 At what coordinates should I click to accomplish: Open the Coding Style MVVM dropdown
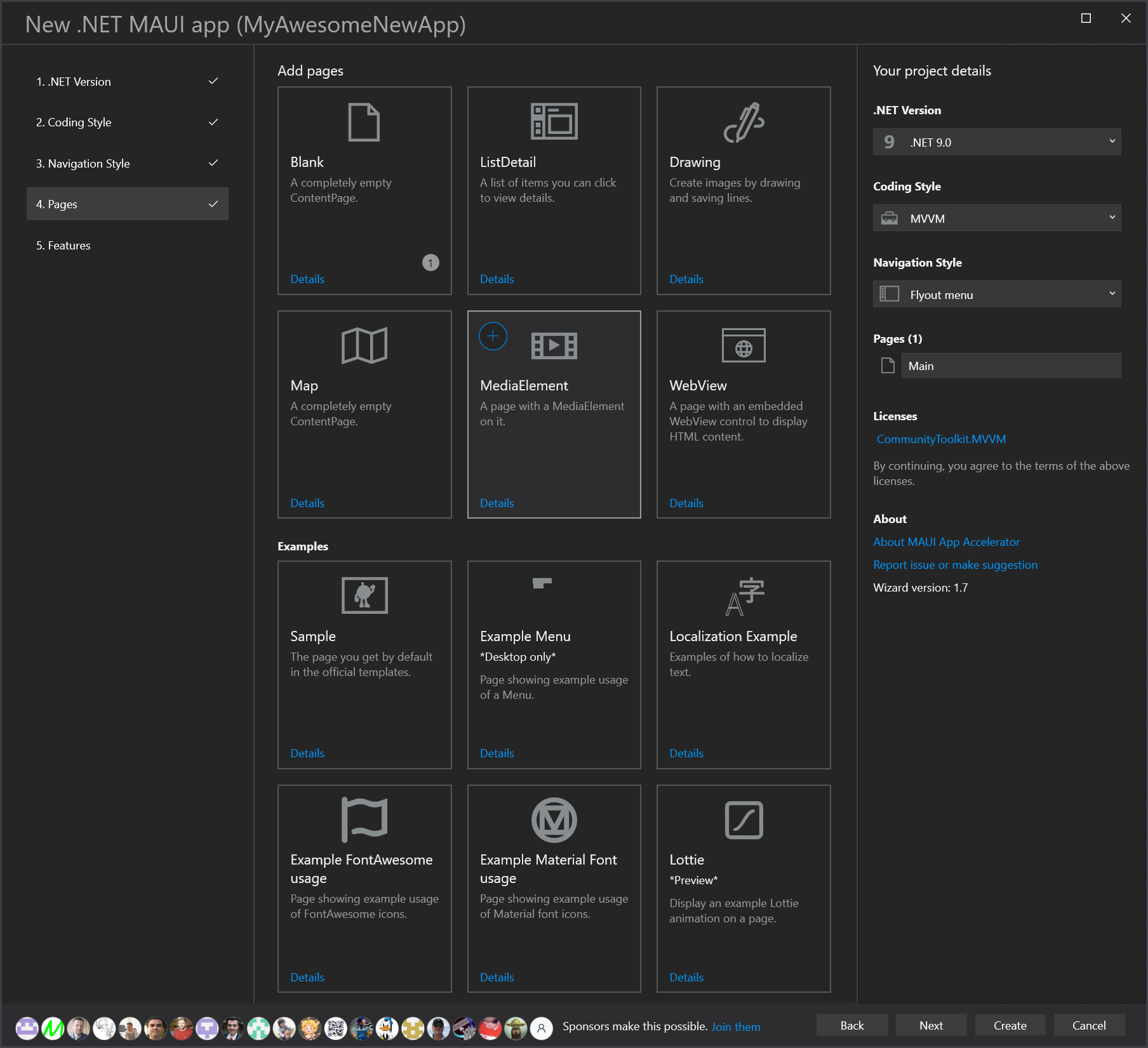point(997,218)
